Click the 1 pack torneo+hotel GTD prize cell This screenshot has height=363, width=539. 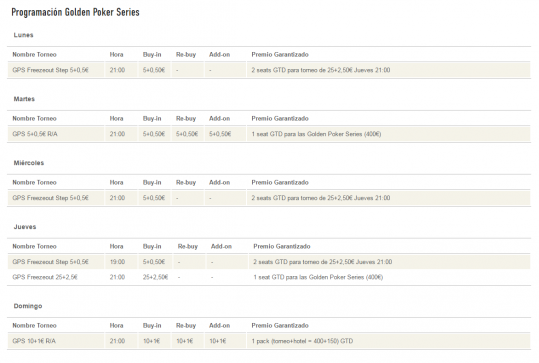tap(302, 341)
